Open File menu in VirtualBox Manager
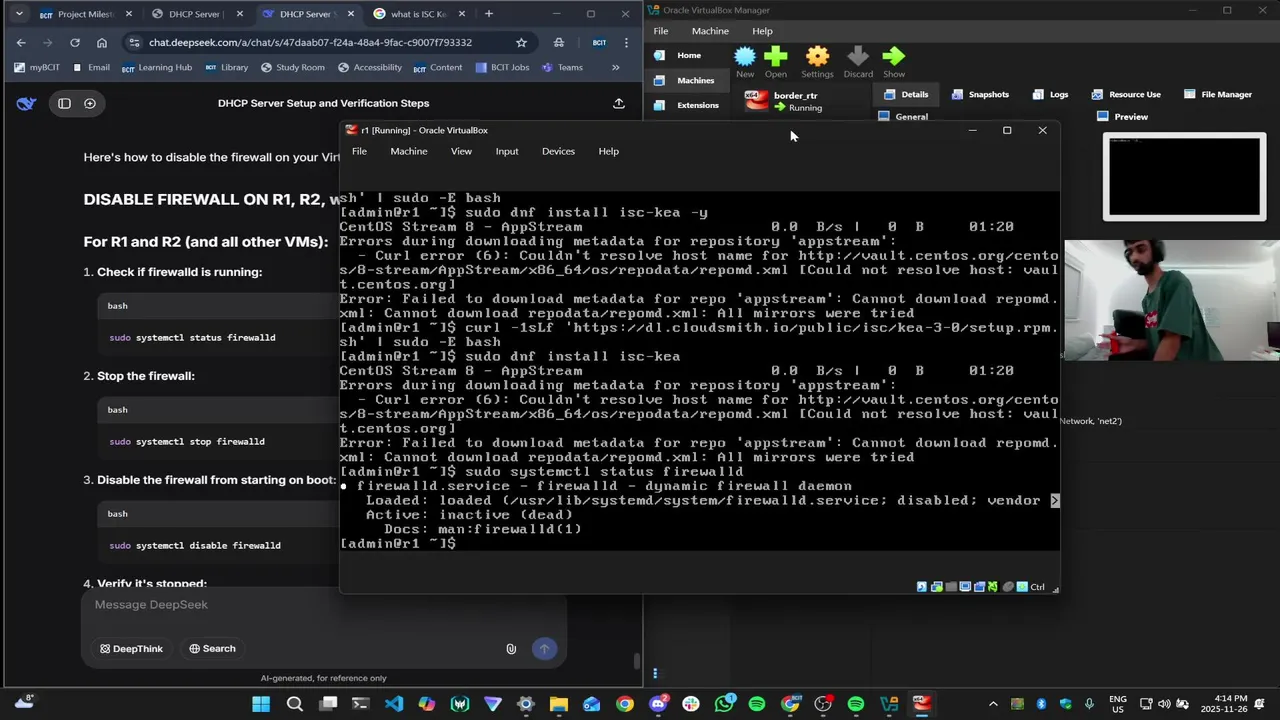Viewport: 1280px width, 720px height. (661, 31)
